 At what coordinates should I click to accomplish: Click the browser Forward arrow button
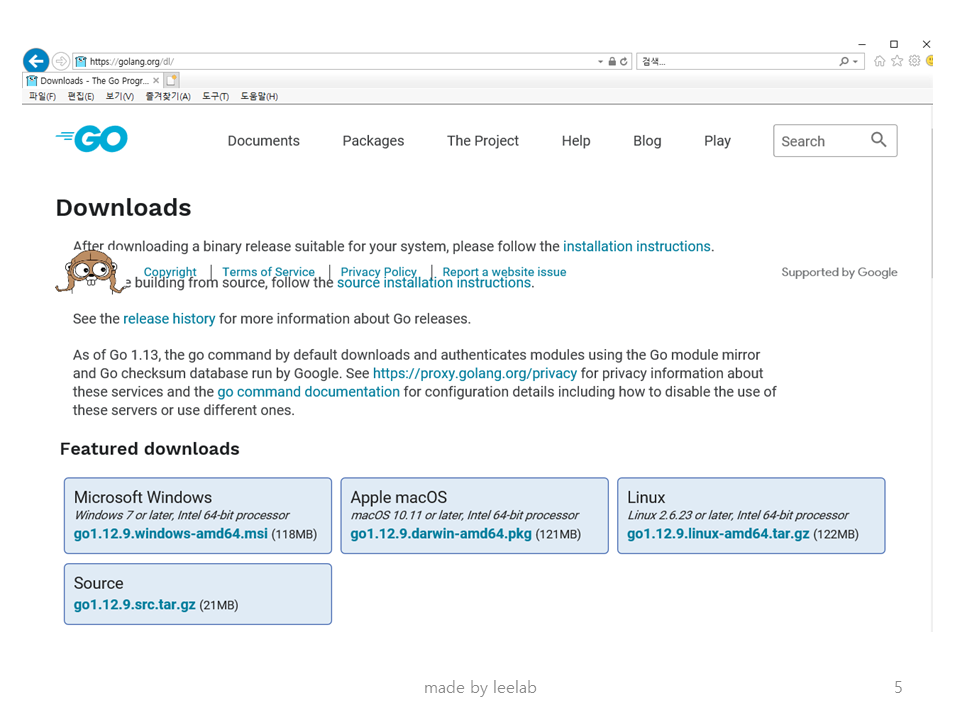click(61, 61)
